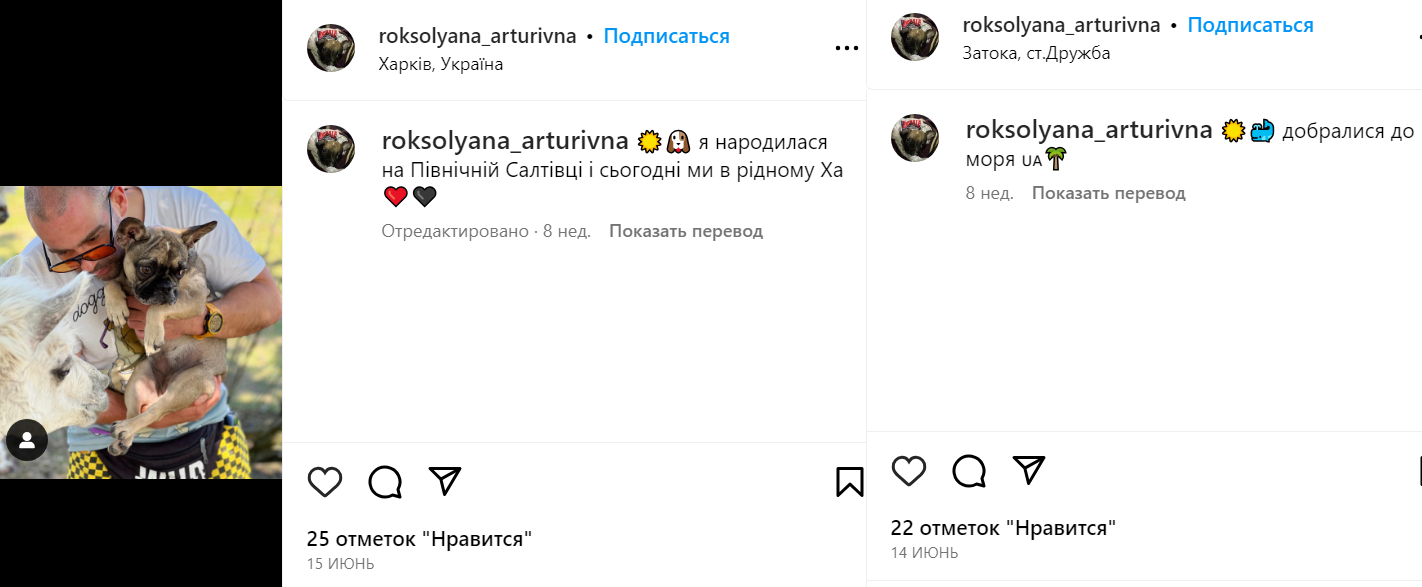Comment on the Zatoka sea post

coord(969,470)
